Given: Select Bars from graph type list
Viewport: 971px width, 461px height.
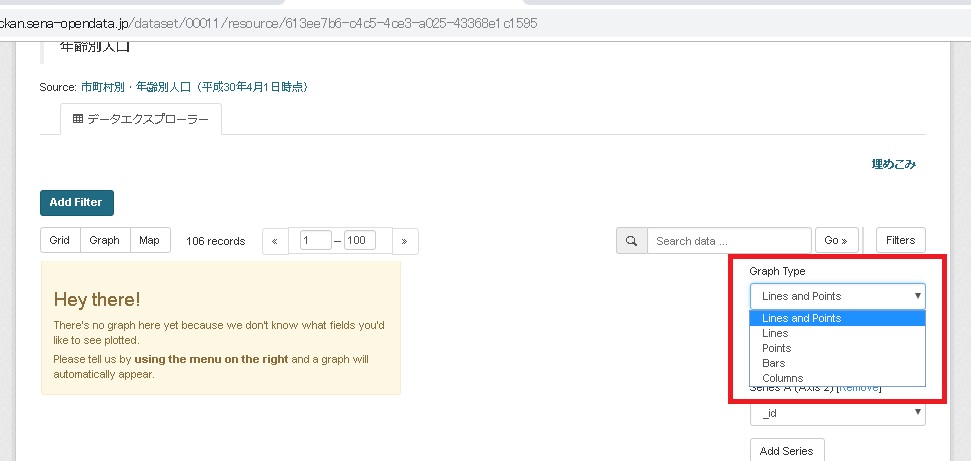Looking at the screenshot, I should point(774,363).
